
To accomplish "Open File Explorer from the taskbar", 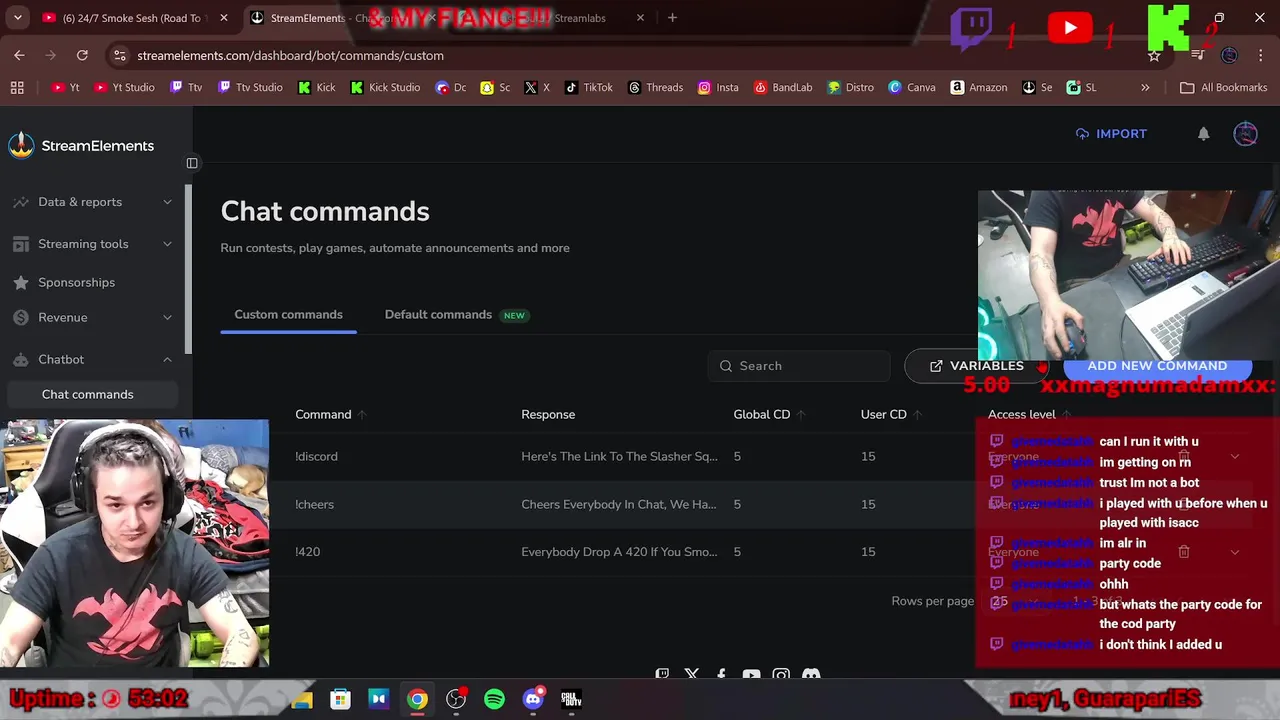I will click(x=302, y=699).
